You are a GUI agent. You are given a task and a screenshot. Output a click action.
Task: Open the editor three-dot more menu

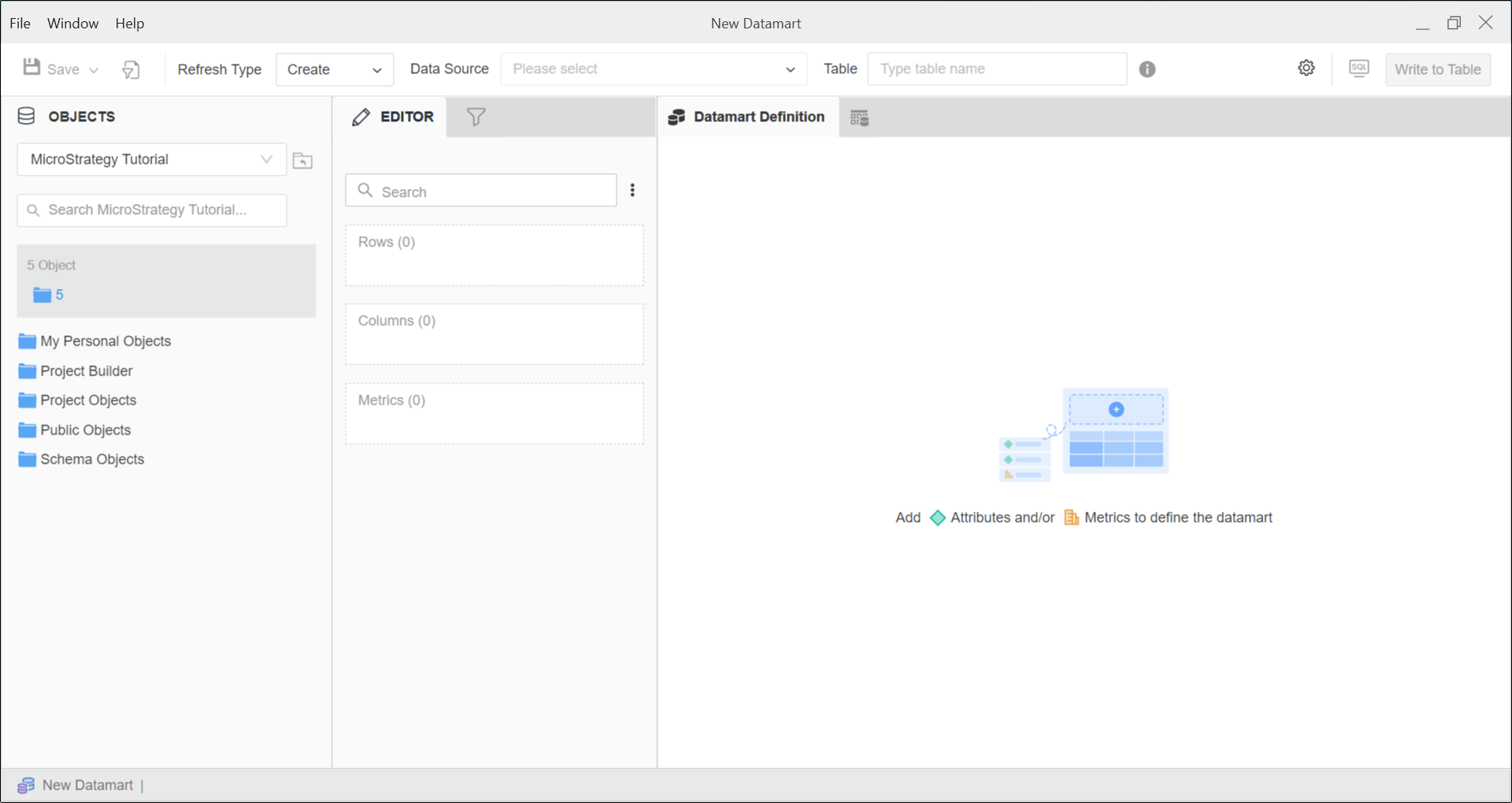click(632, 191)
